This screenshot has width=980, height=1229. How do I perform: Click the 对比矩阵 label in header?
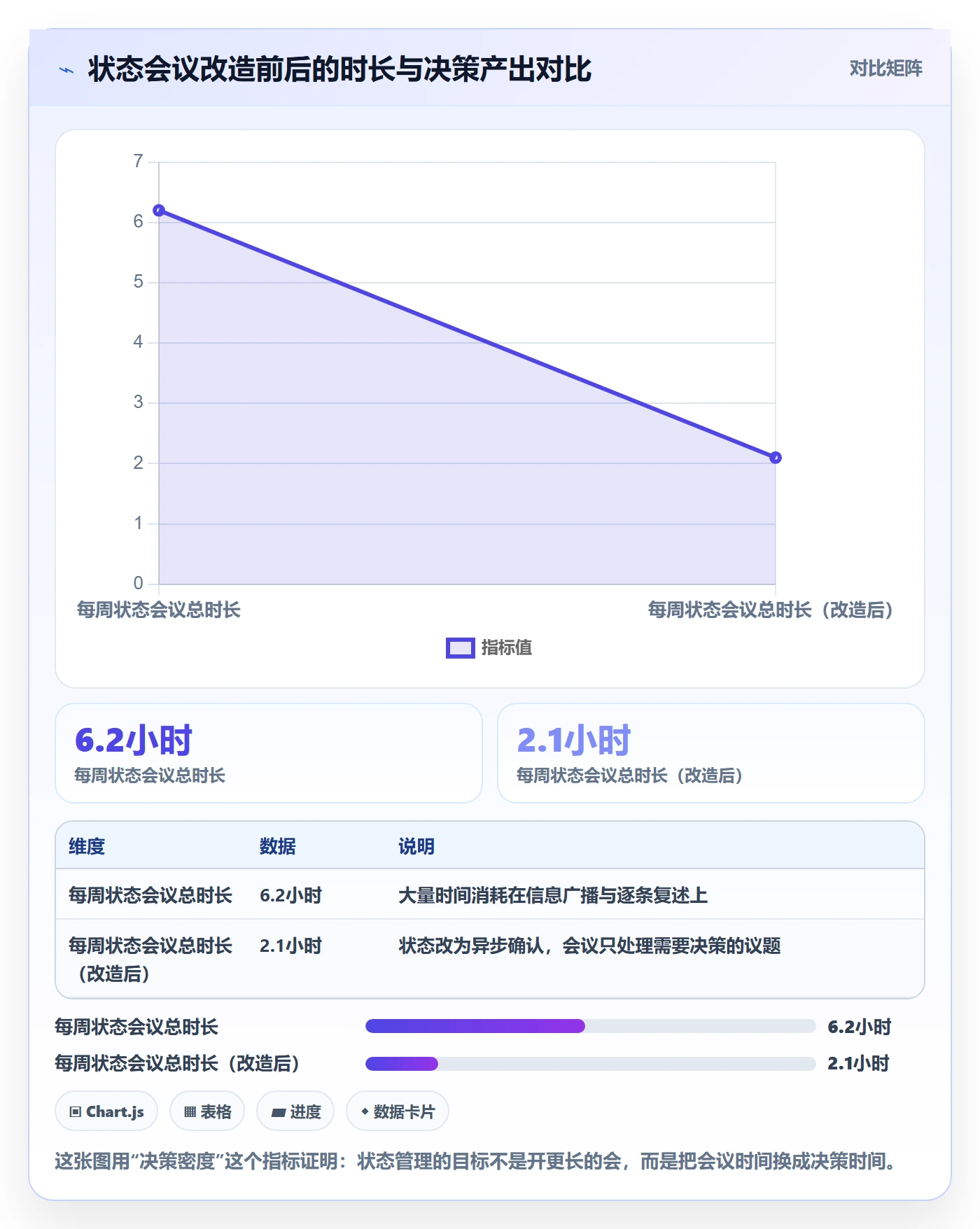click(885, 69)
